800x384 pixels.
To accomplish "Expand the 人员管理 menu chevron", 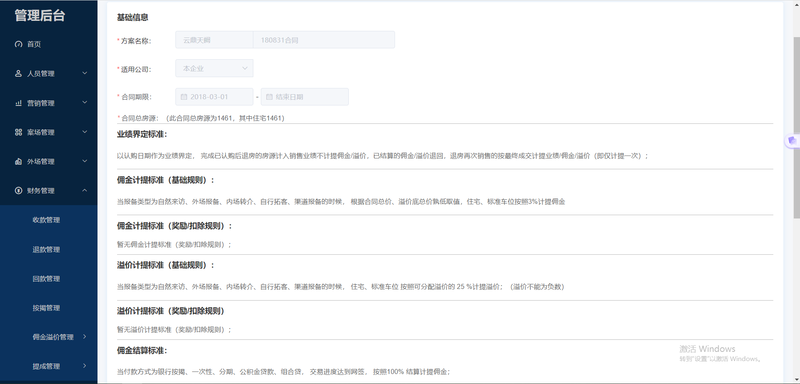I will tap(85, 73).
